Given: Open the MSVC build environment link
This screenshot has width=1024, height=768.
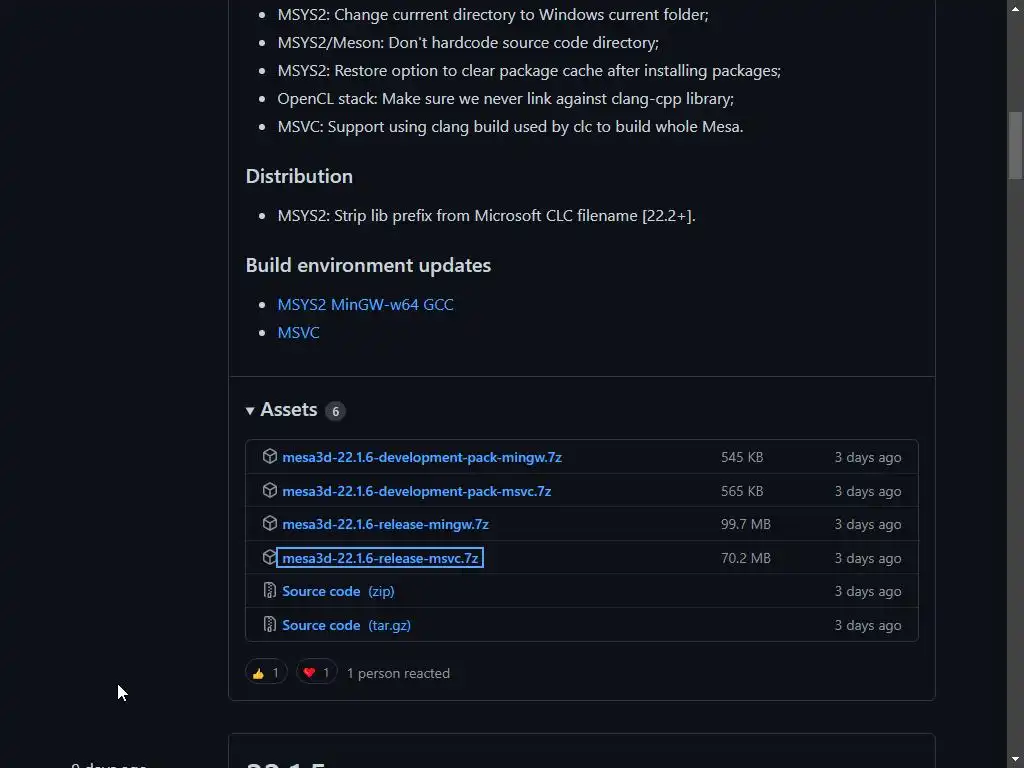Looking at the screenshot, I should pos(298,332).
